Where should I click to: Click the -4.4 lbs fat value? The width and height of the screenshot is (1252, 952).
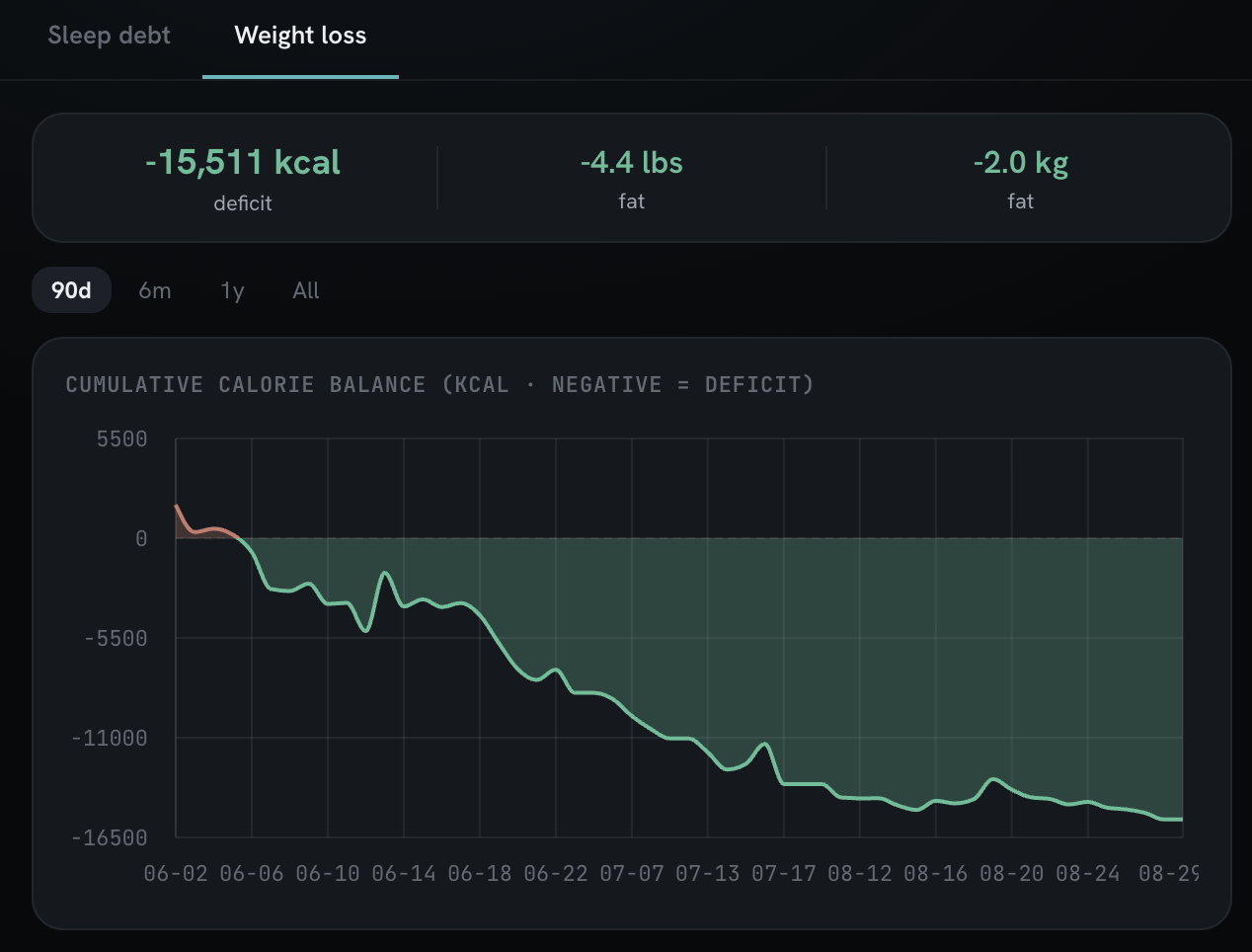tap(631, 162)
